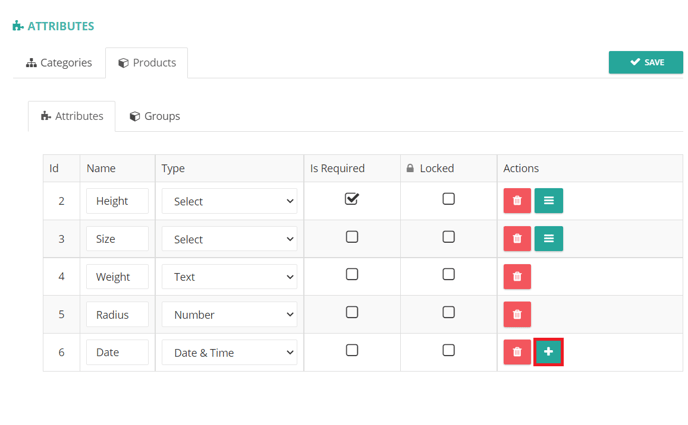Check Is Required for Date
Image resolution: width=688 pixels, height=425 pixels.
pyautogui.click(x=352, y=350)
